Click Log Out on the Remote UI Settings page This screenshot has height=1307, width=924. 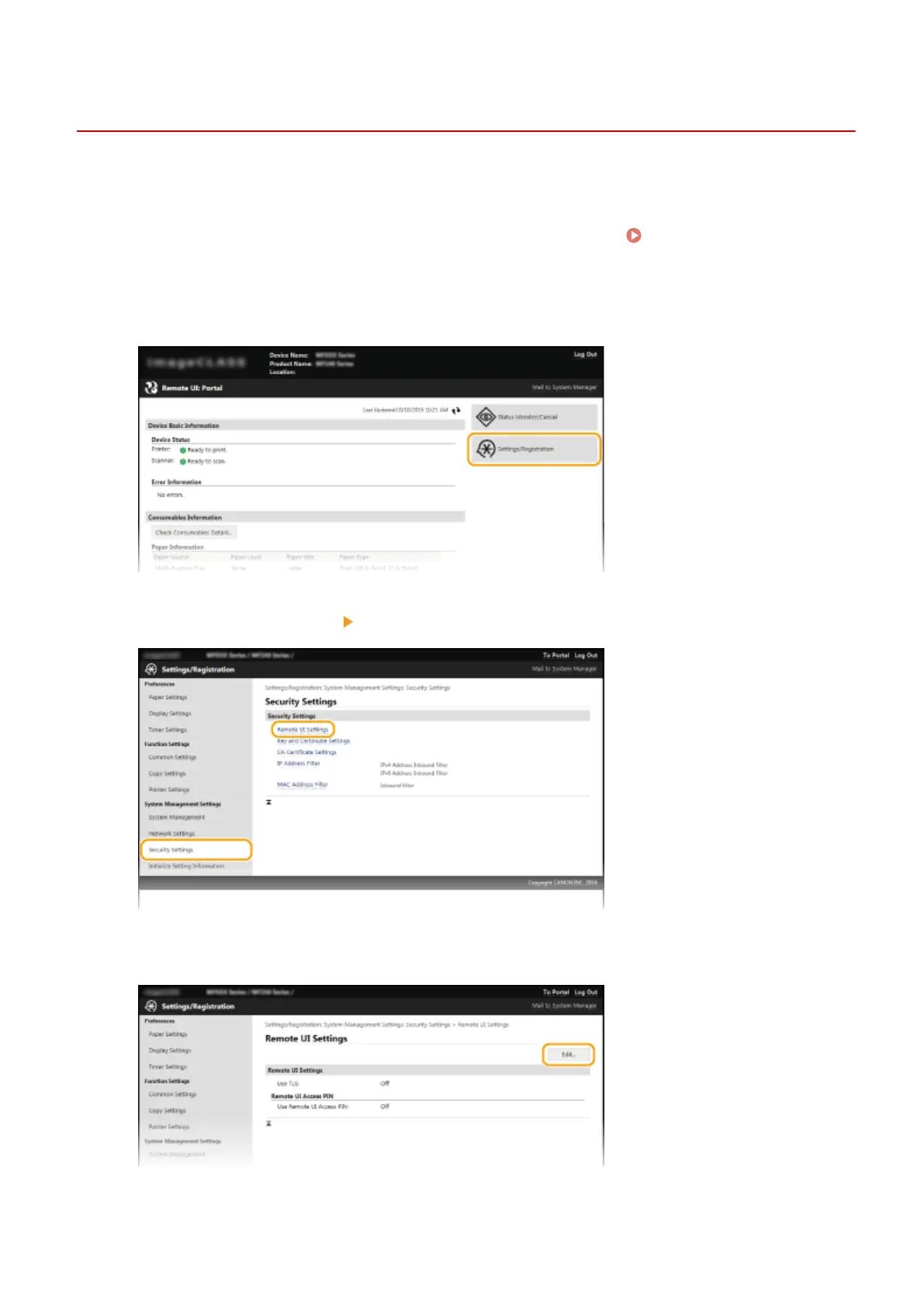click(586, 992)
